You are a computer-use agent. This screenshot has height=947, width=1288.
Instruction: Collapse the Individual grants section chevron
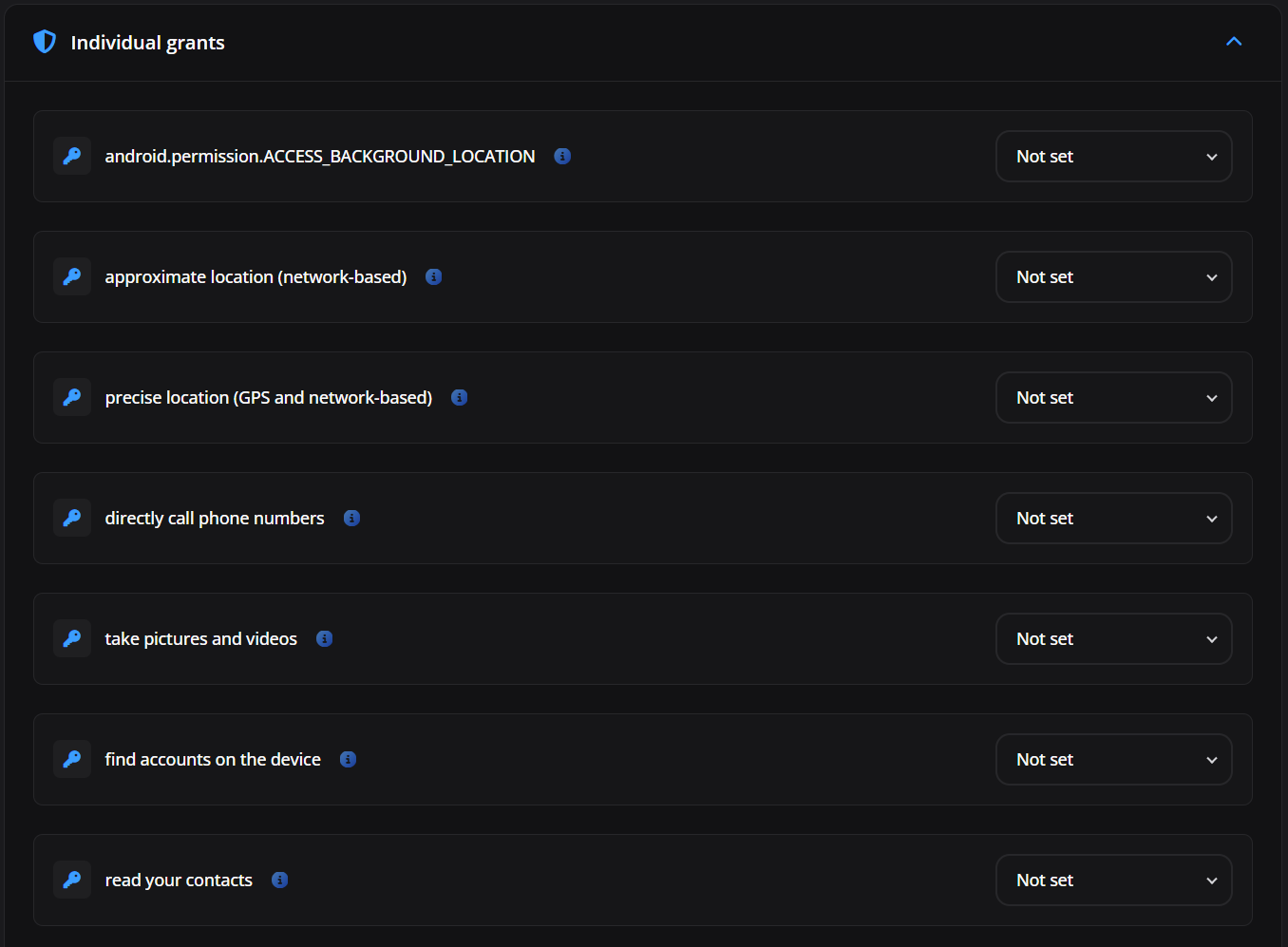[1234, 42]
